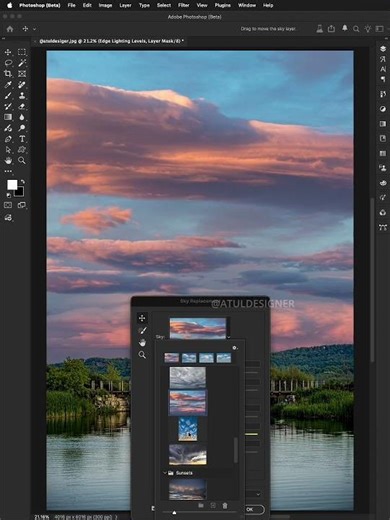Open the Share icon in options bar

pyautogui.click(x=331, y=29)
